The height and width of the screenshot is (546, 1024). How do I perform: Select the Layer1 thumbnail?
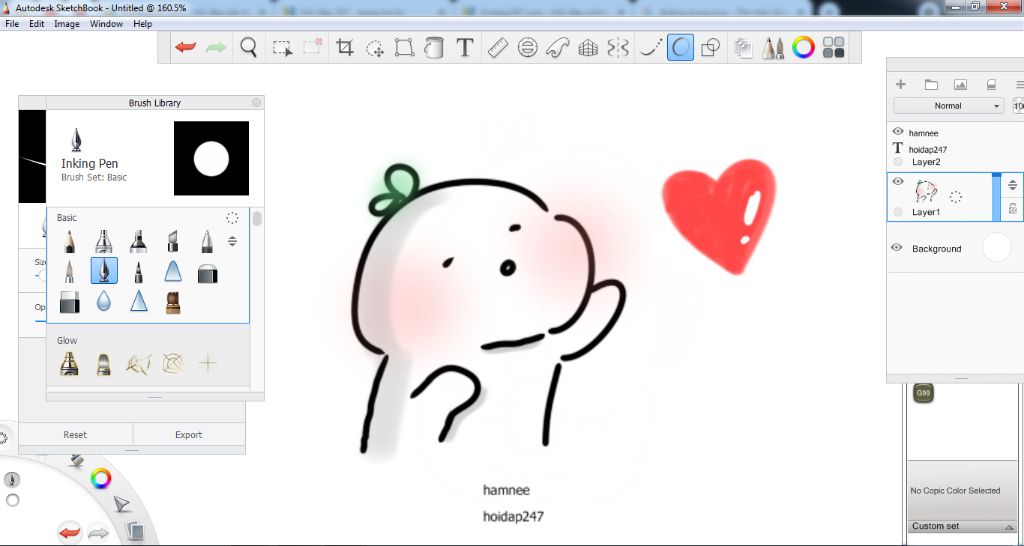click(926, 191)
